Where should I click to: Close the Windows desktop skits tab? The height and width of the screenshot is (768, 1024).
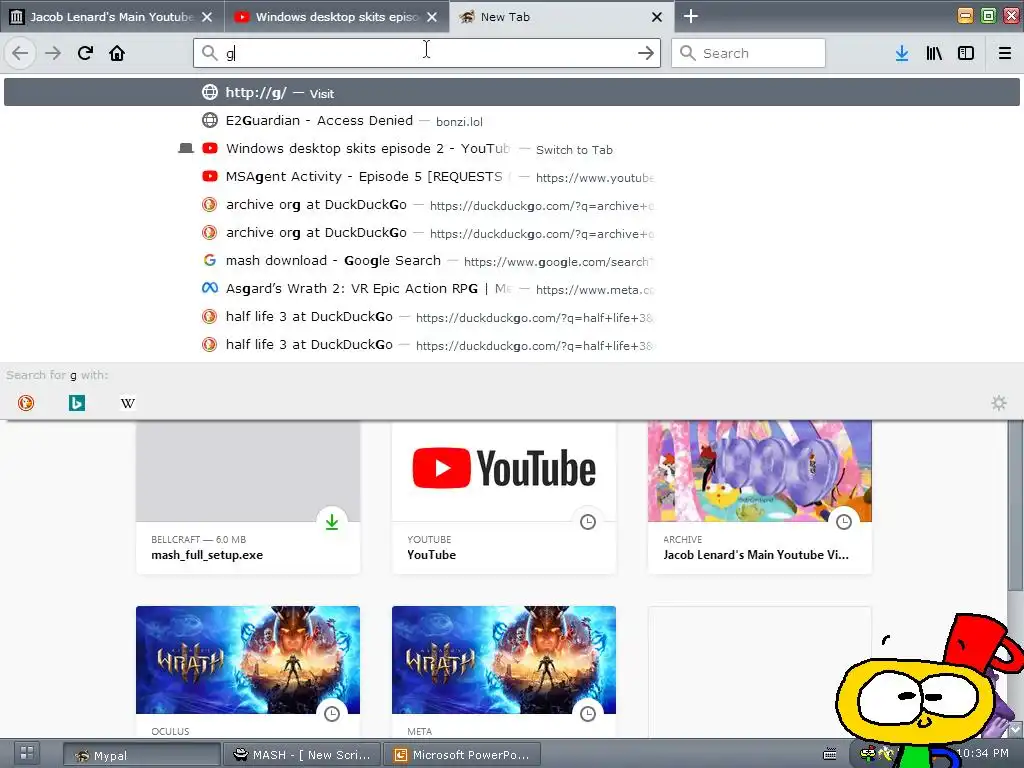[x=432, y=17]
